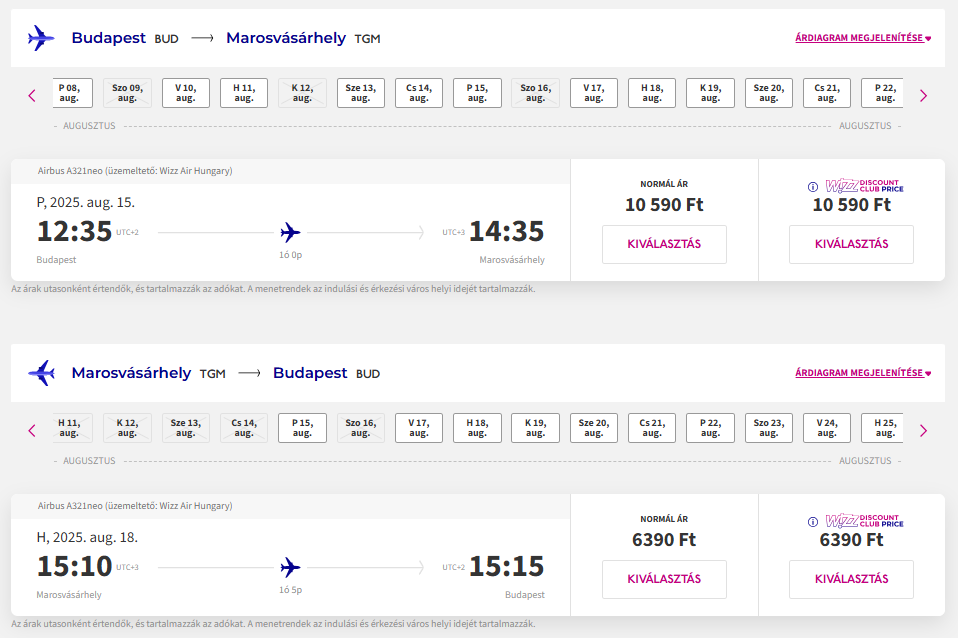The image size is (958, 638).
Task: Click previous dates arrow for return flight
Action: (x=32, y=431)
